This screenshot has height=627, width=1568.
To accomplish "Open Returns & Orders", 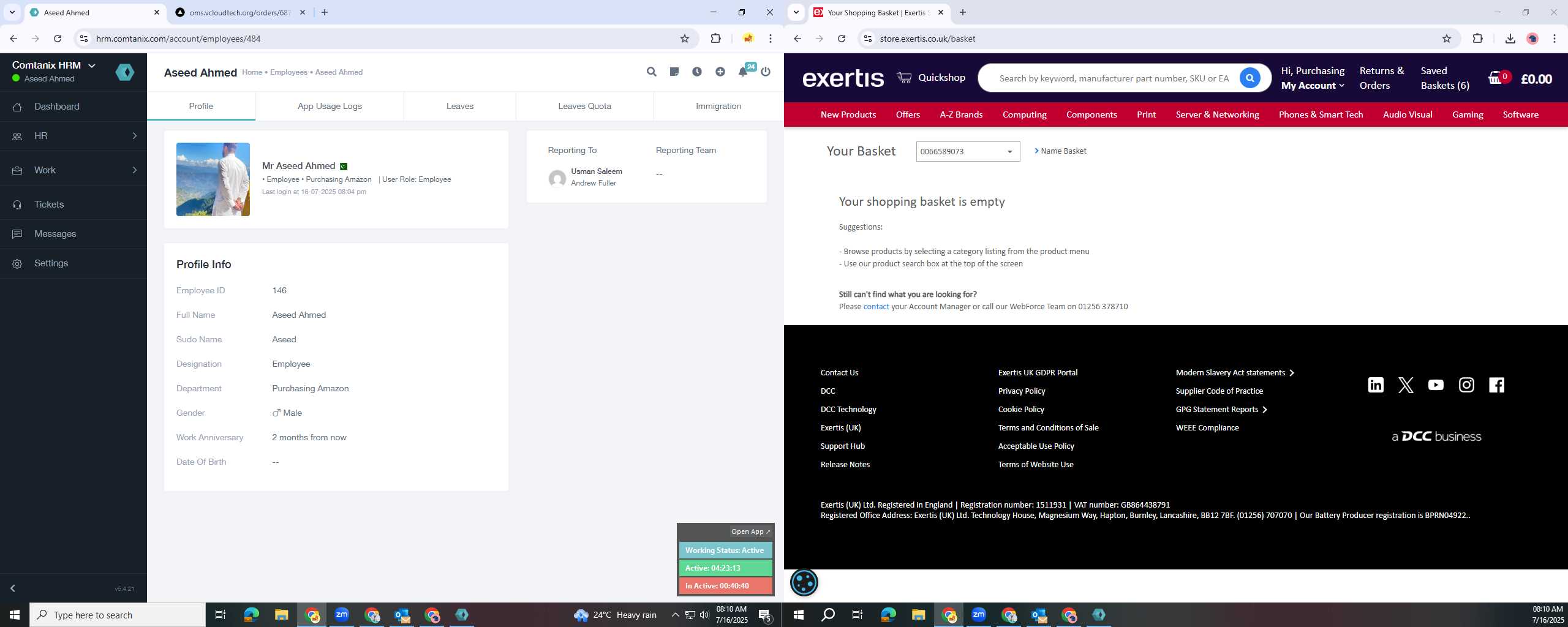I will (1382, 78).
